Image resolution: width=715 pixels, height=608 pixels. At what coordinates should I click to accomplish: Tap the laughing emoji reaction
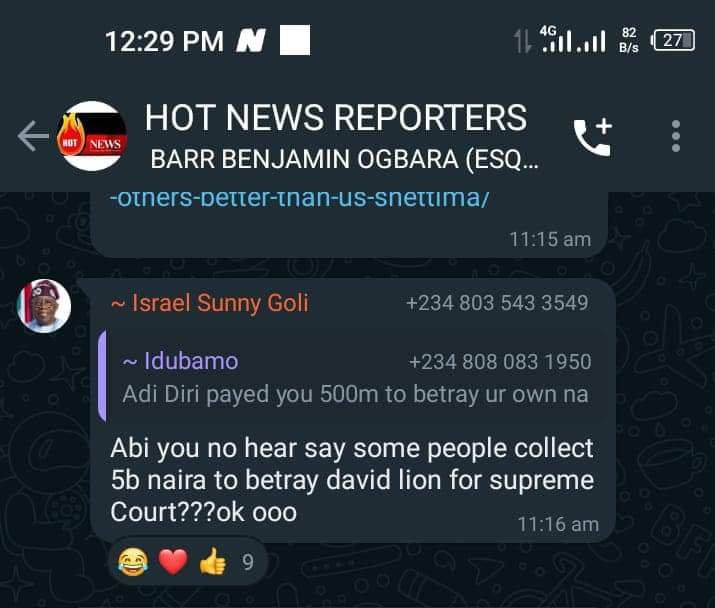[133, 562]
